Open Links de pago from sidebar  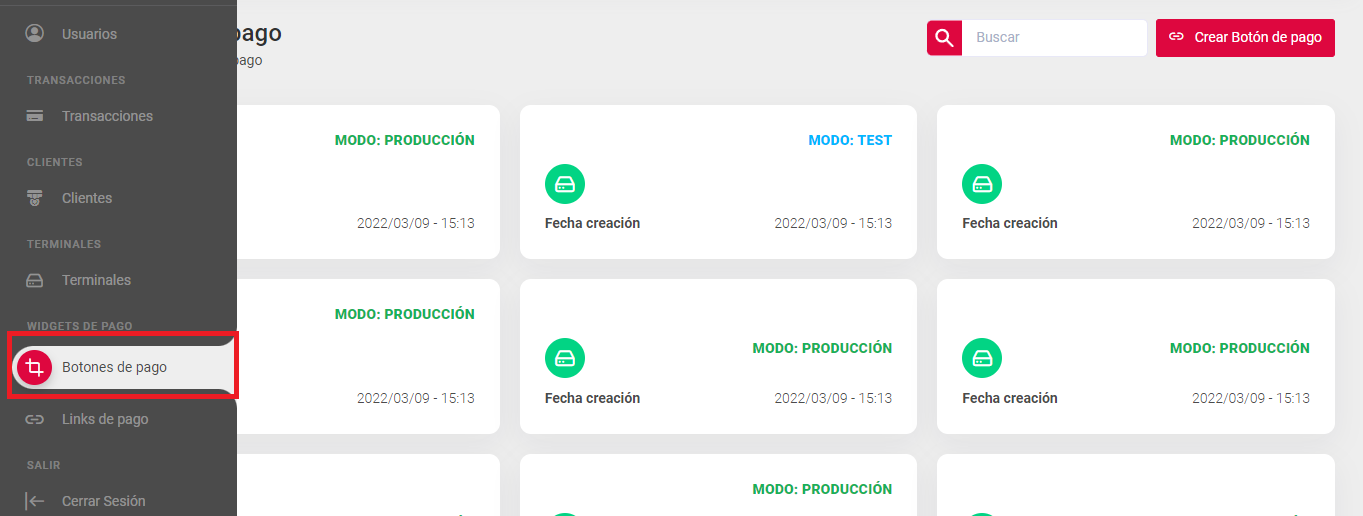click(105, 419)
